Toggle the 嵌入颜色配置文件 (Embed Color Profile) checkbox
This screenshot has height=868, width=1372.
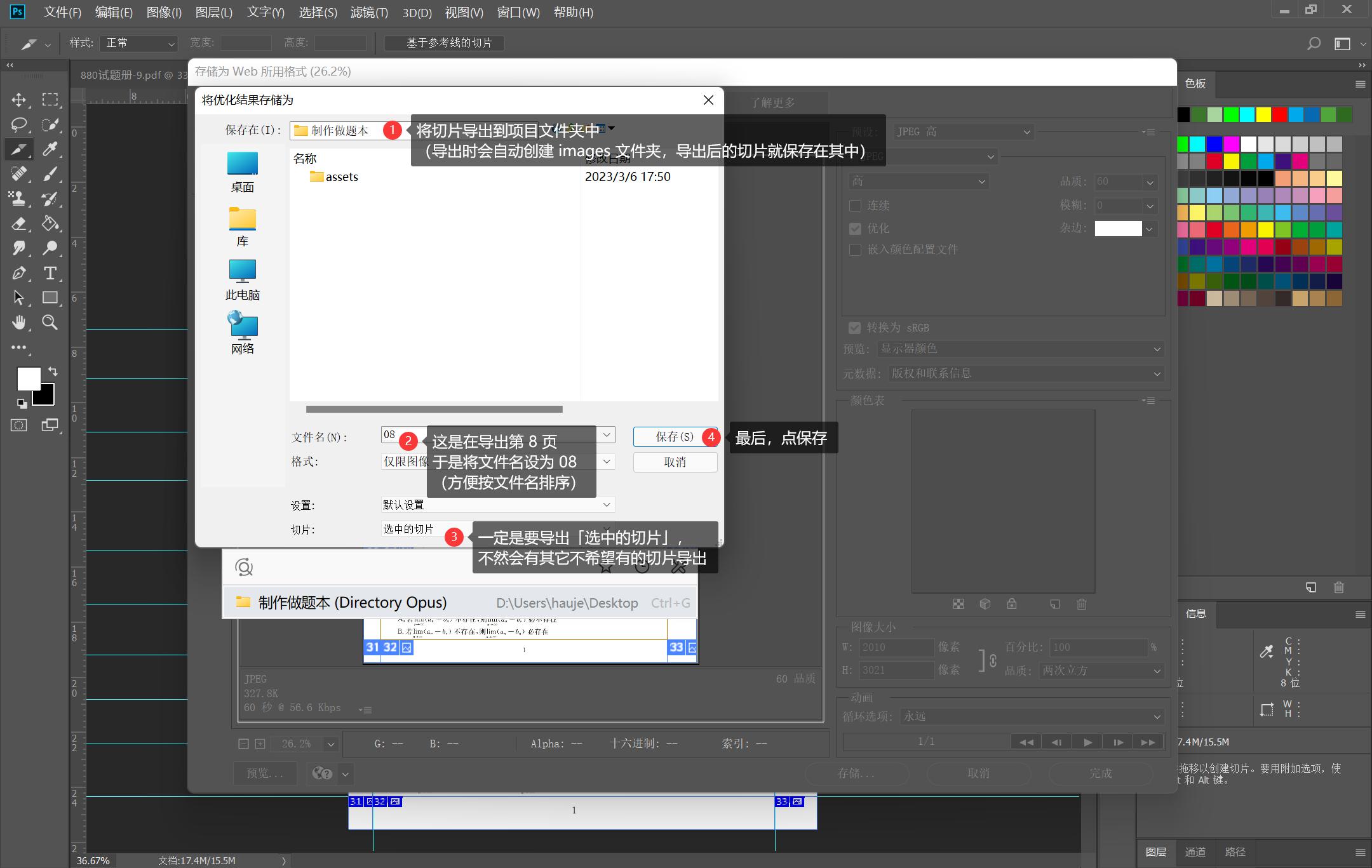pyautogui.click(x=855, y=250)
